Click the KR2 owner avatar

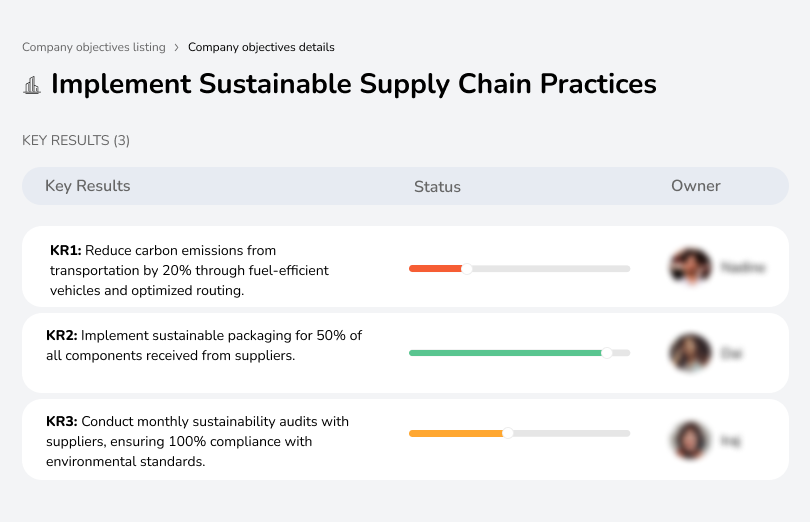pyautogui.click(x=690, y=353)
